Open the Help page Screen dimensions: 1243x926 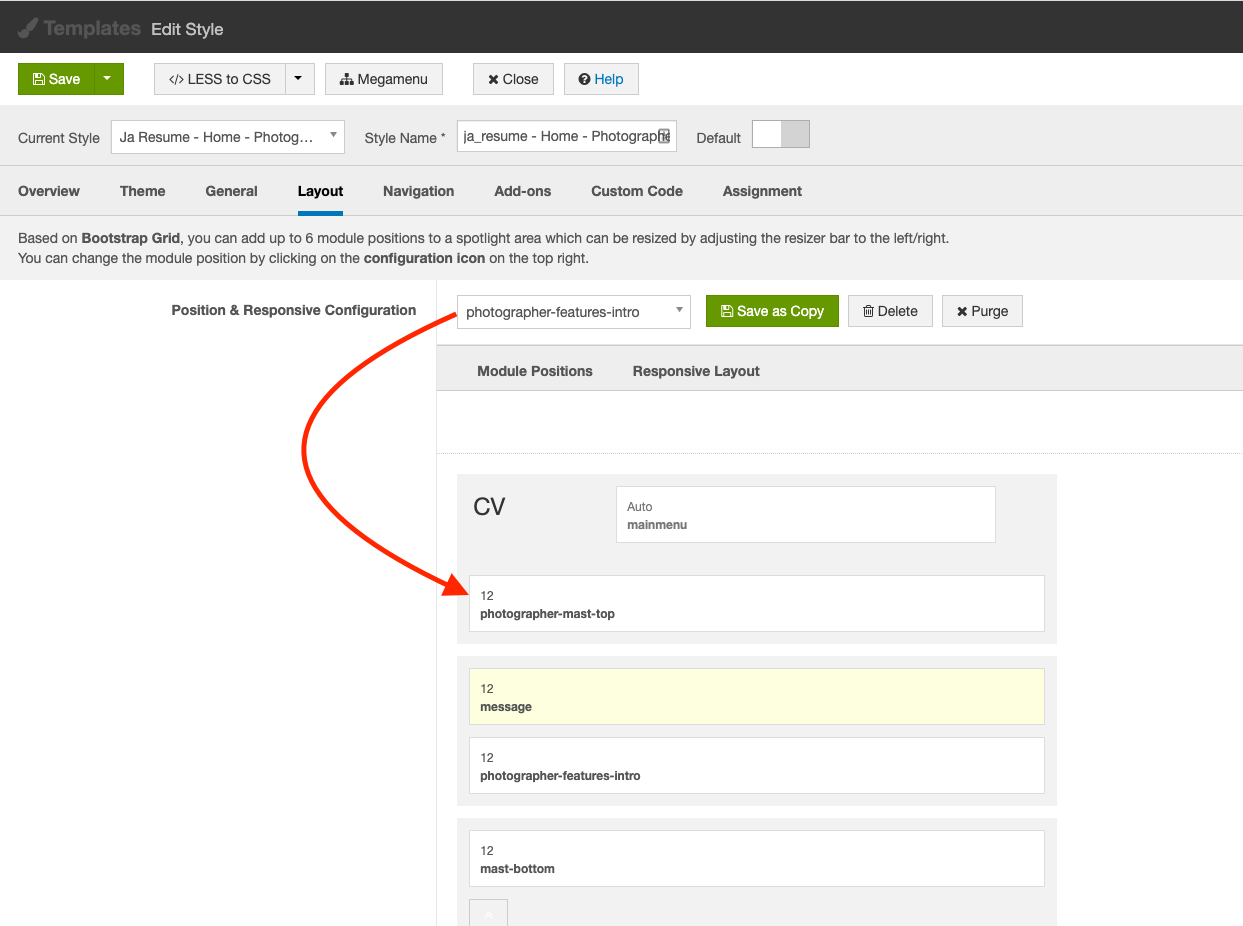click(x=601, y=79)
